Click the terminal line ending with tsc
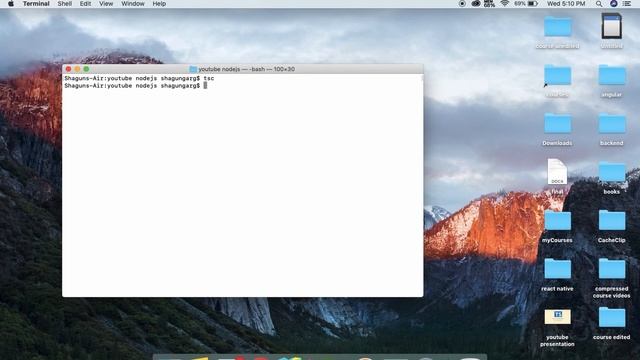Viewport: 640px width, 360px height. (x=139, y=78)
